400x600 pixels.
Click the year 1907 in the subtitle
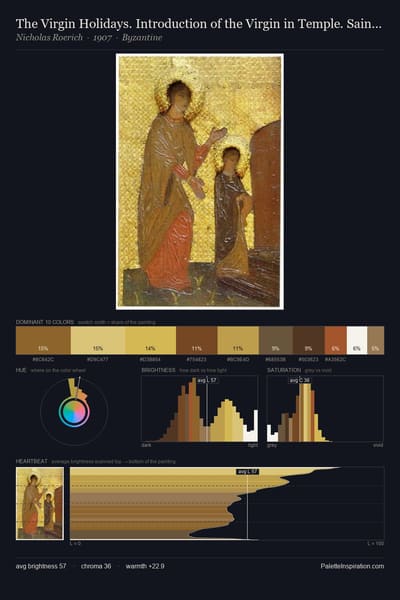pos(102,38)
